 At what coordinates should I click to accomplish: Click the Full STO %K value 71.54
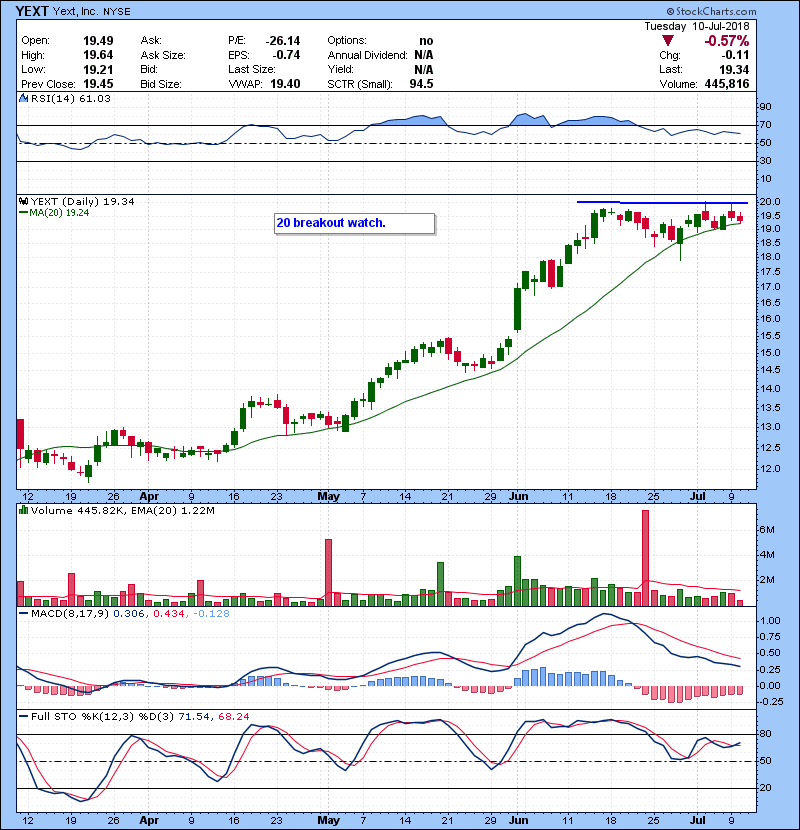[x=194, y=716]
